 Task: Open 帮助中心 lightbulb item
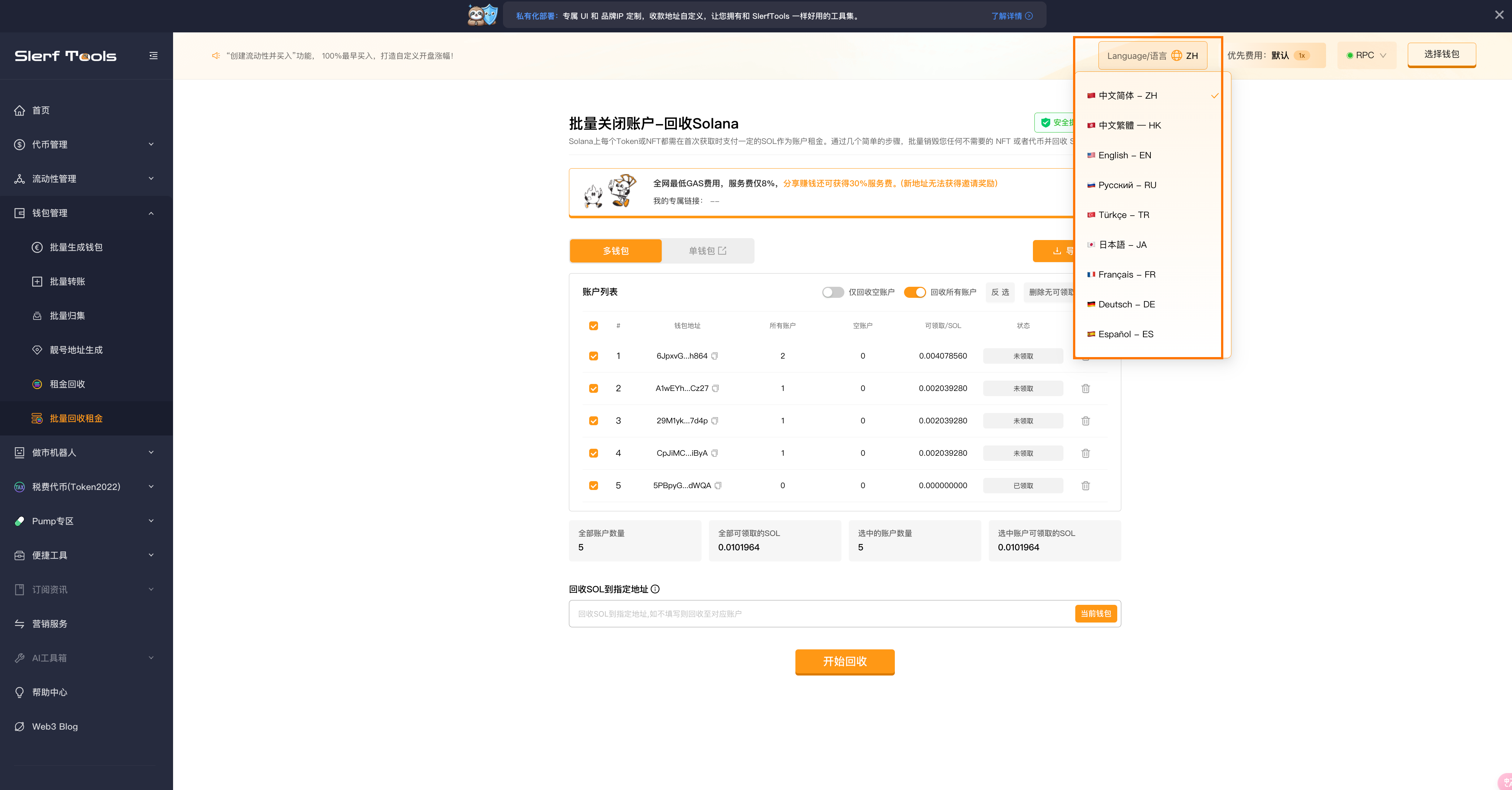50,692
